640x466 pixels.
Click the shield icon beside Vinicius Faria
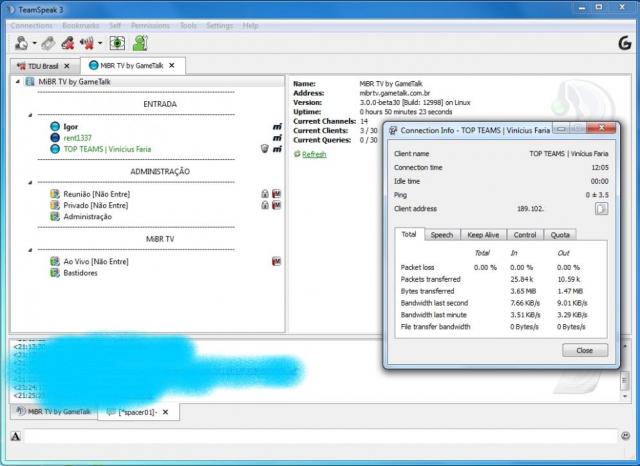[264, 149]
